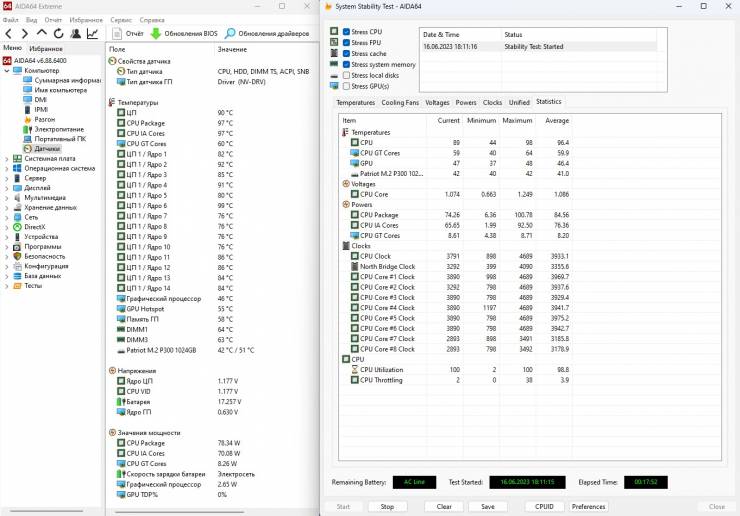Click the Clear button
The width and height of the screenshot is (740, 516).
444,507
